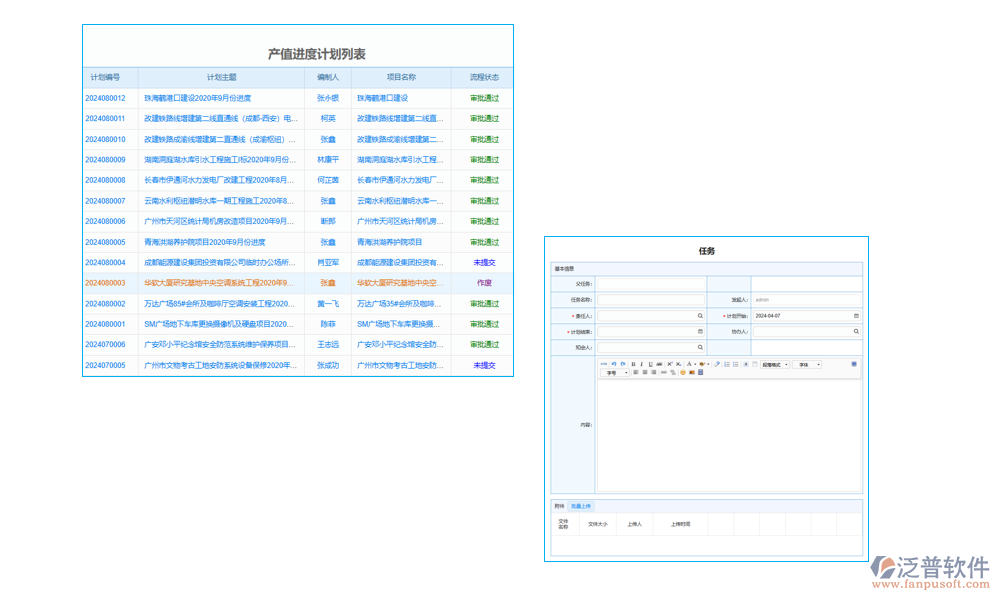Click the Redo arrow in editor toolbar
Viewport: 1000px width, 600px height.
pos(622,364)
